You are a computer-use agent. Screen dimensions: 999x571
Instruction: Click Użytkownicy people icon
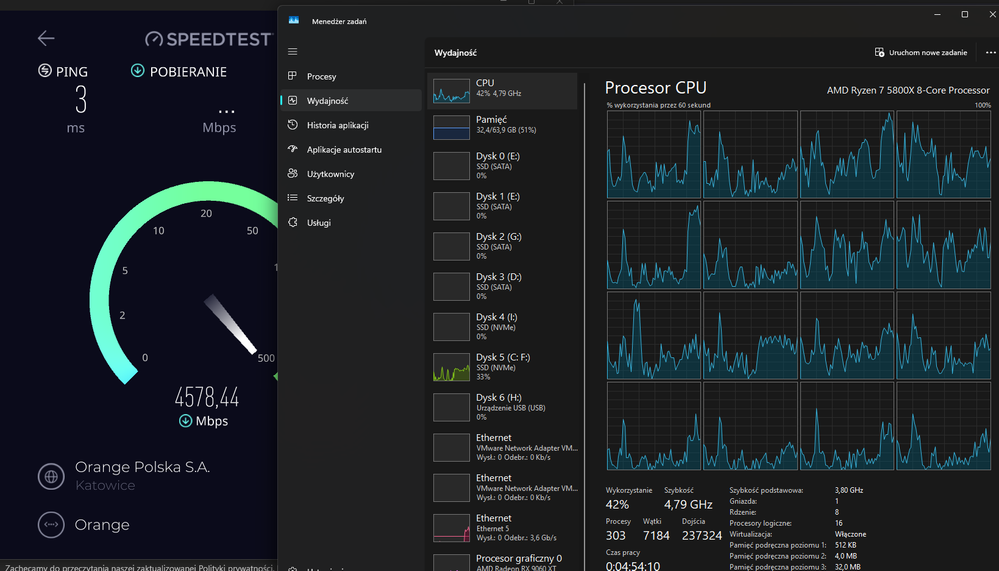292,173
